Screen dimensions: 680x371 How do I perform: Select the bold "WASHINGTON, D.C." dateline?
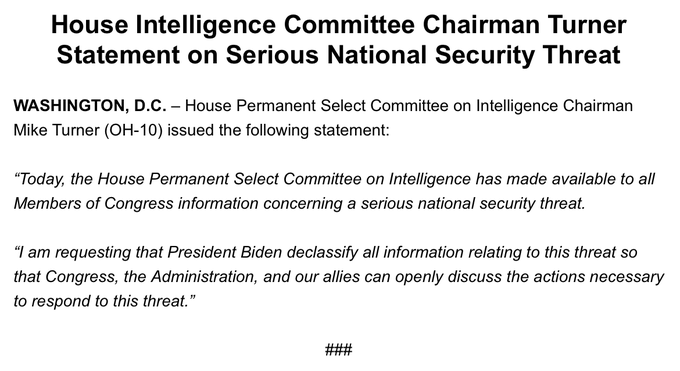(90, 106)
